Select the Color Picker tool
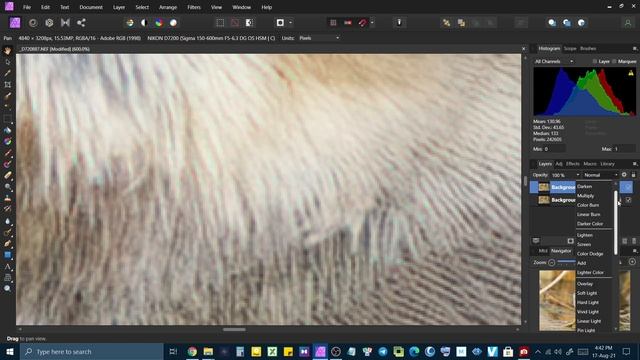 click(x=7, y=73)
